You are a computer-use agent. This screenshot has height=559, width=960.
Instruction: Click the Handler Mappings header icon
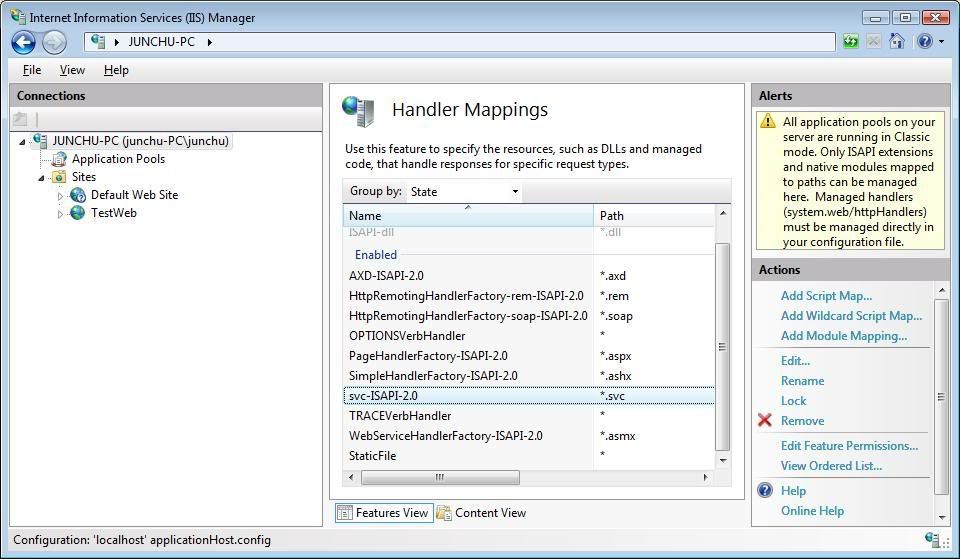[358, 111]
